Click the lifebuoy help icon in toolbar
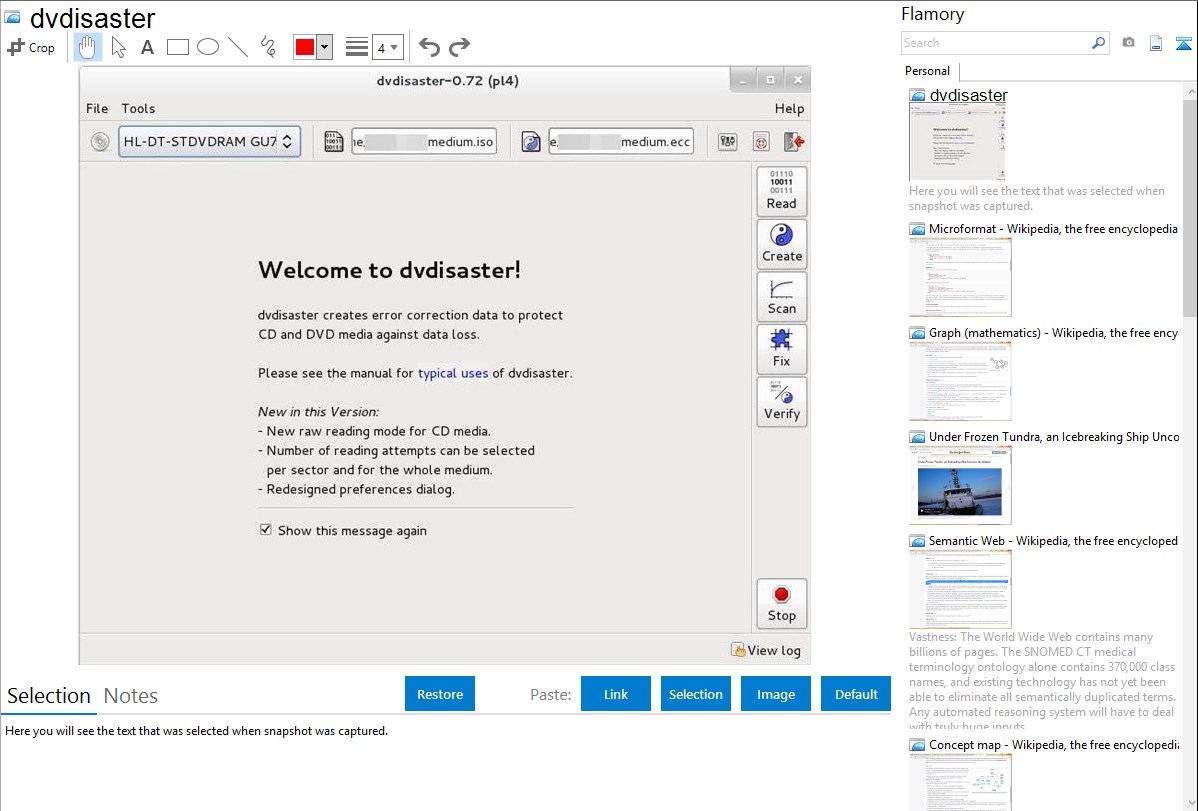This screenshot has height=811, width=1198. pos(761,141)
